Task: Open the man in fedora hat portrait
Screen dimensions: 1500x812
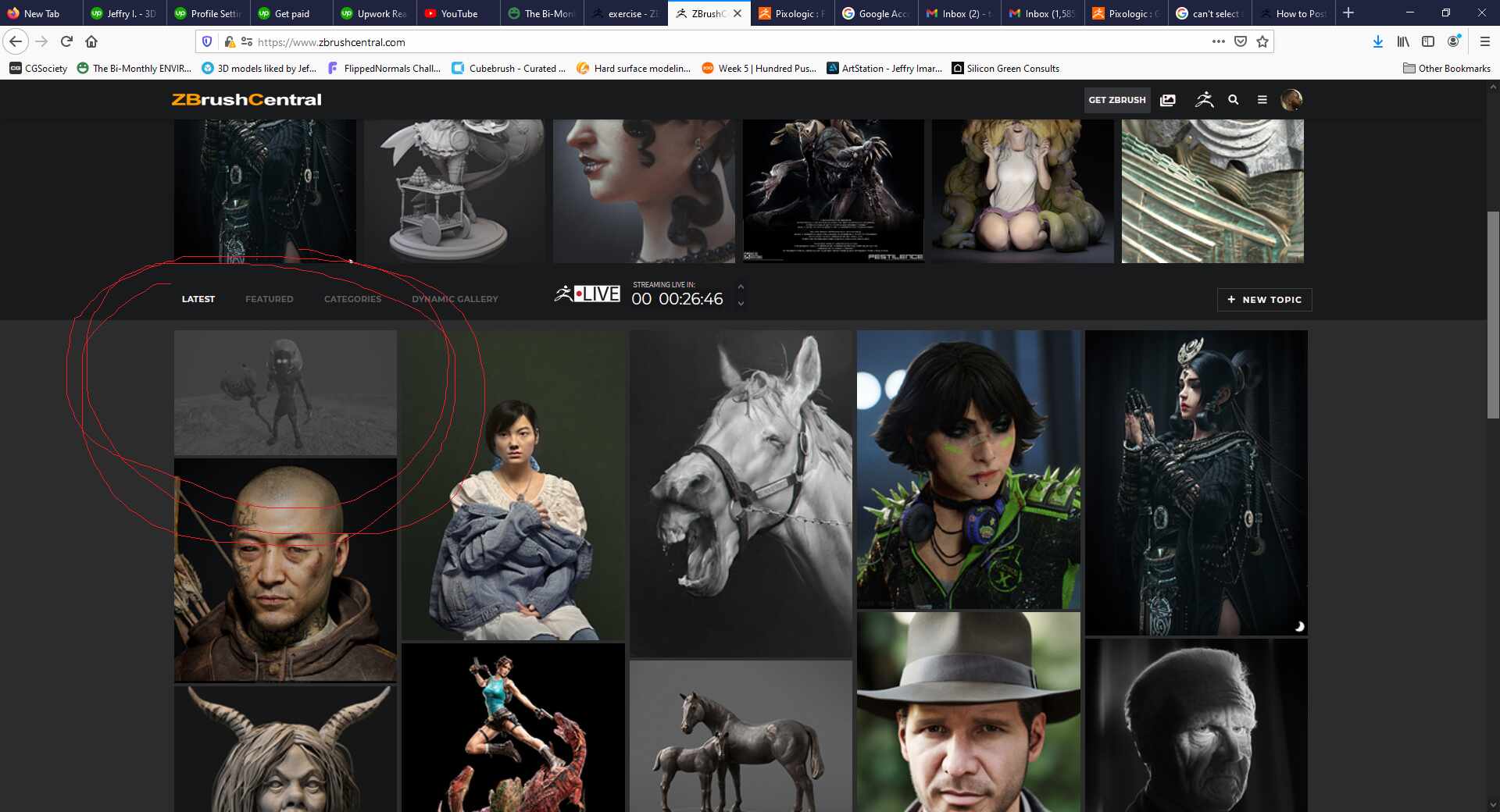Action: click(969, 712)
